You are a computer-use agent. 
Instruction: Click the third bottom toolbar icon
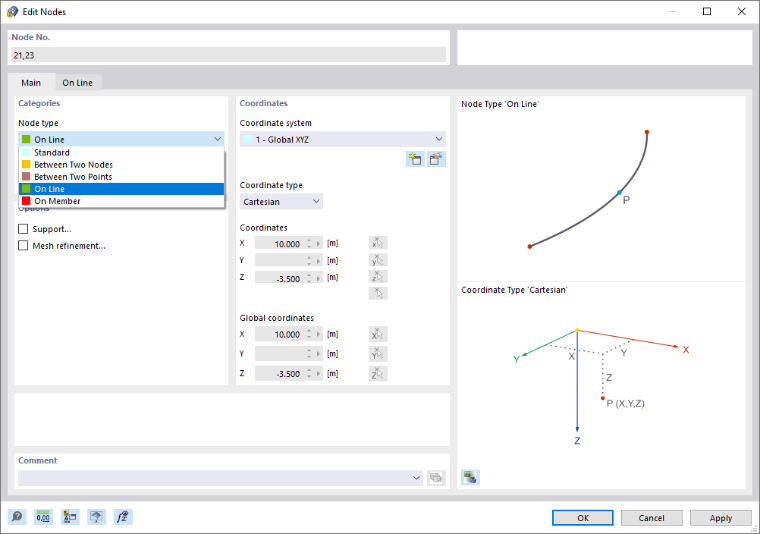click(x=70, y=517)
